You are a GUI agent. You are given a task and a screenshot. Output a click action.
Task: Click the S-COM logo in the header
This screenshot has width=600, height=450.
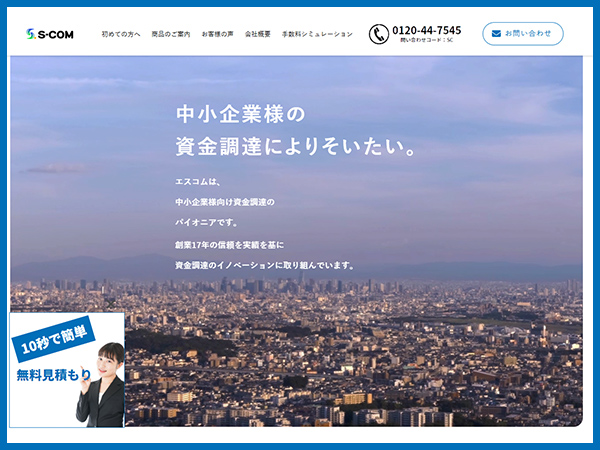point(50,34)
